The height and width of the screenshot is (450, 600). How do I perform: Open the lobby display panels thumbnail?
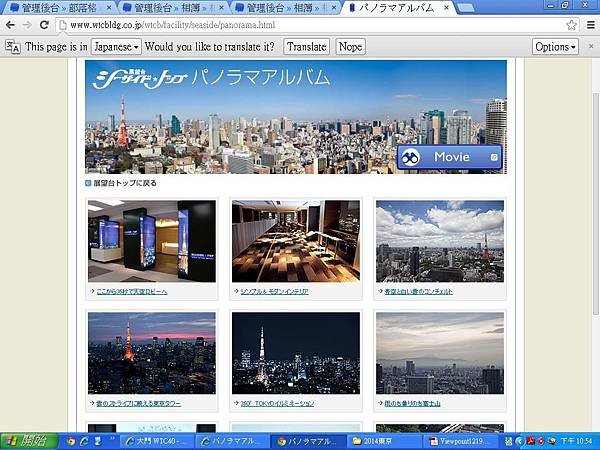(152, 241)
